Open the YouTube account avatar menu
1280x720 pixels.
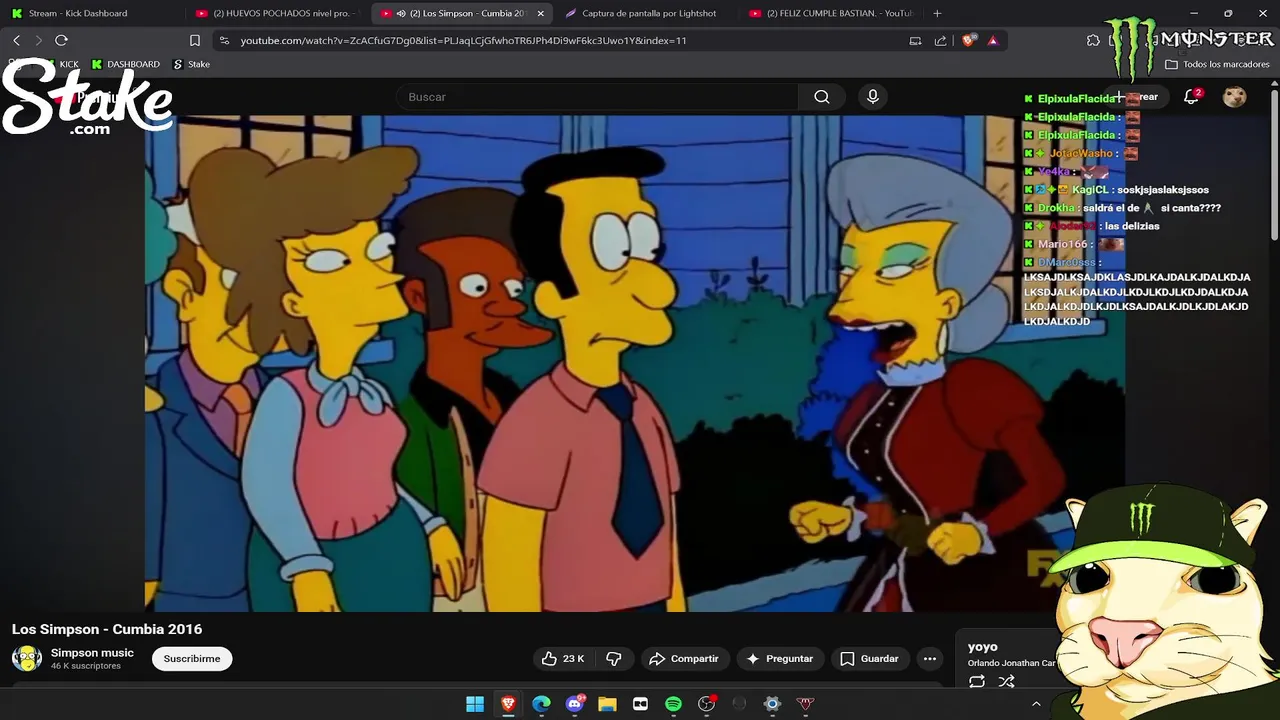pyautogui.click(x=1235, y=97)
